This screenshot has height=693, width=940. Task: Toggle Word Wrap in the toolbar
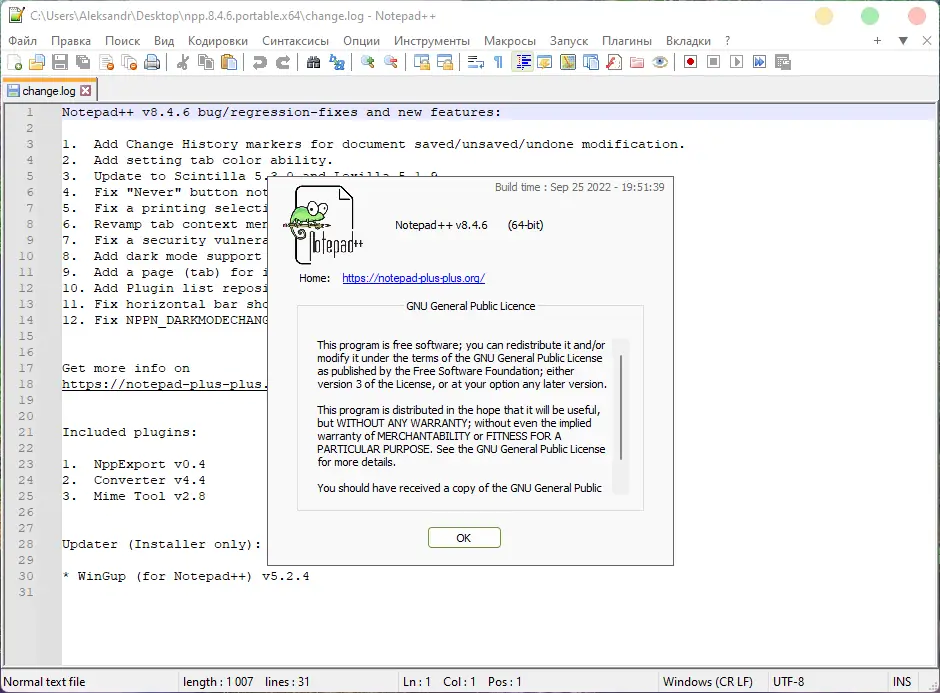(475, 62)
